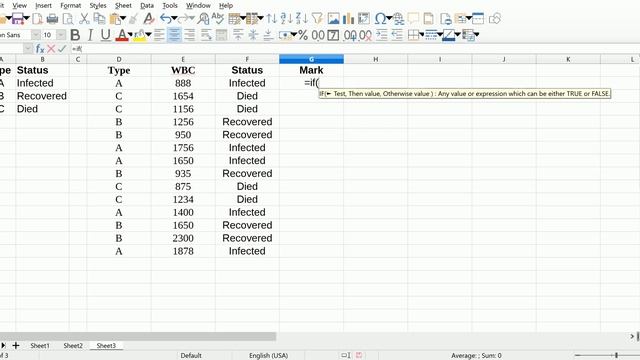Image resolution: width=640 pixels, height=360 pixels.
Task: Open Borders dropdown arrow
Action: click(421, 35)
